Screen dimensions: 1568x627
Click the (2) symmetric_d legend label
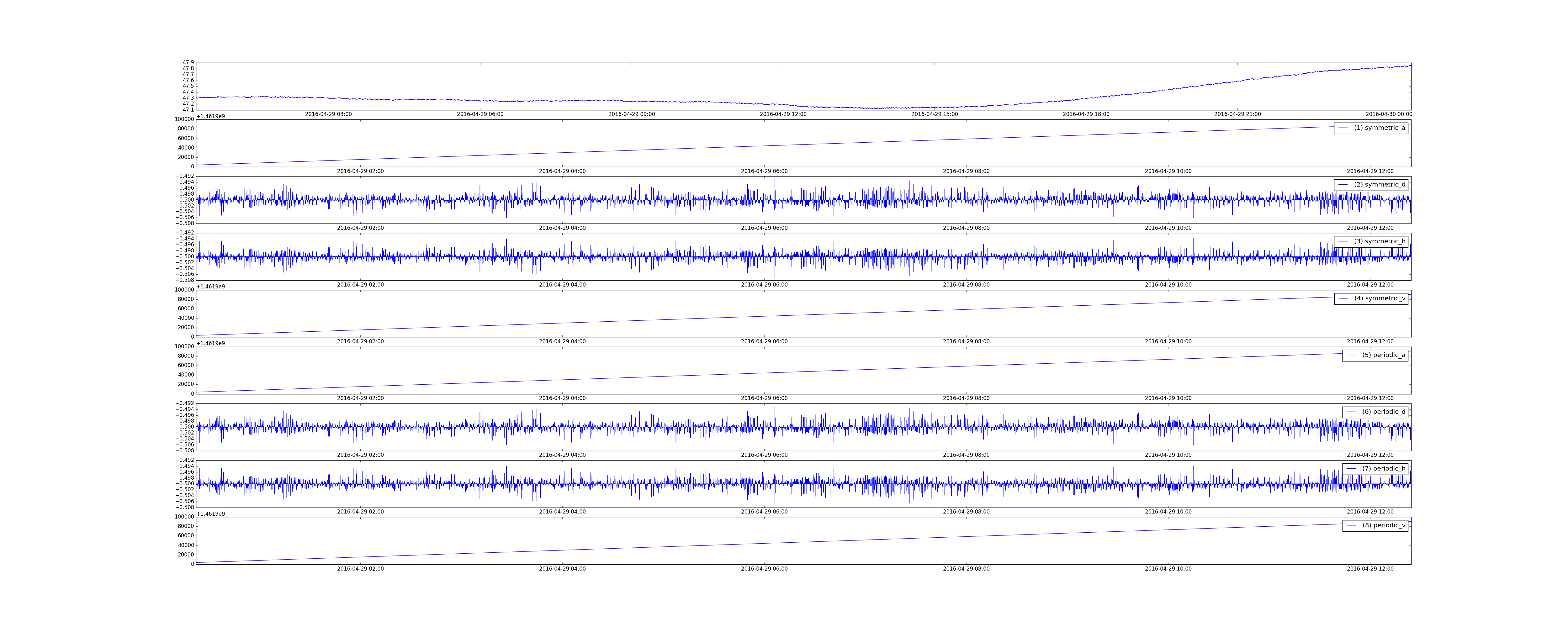(1379, 184)
